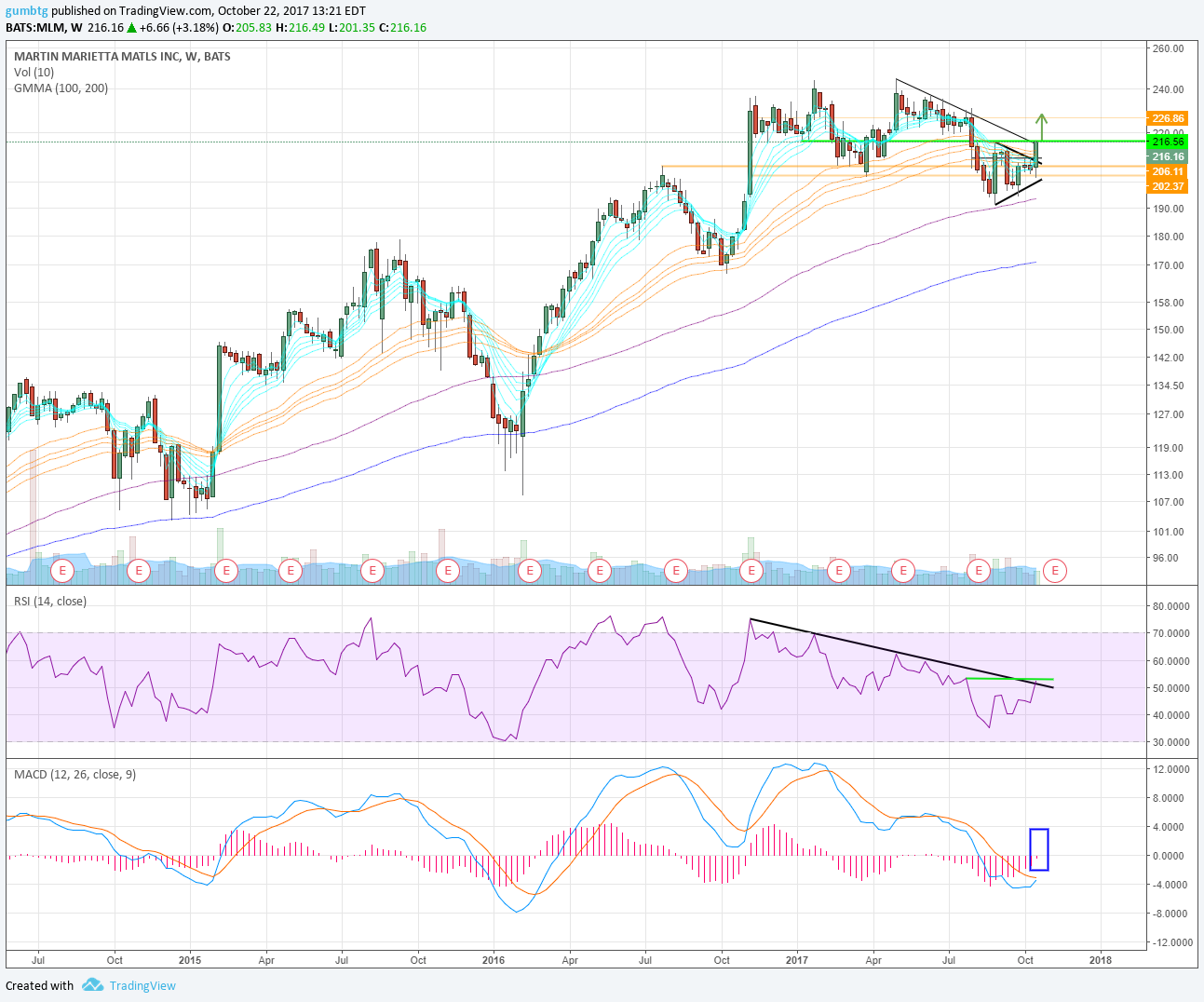The height and width of the screenshot is (1002, 1204).
Task: Select the 70.0000 RSI overbought scale value
Action: [x=1170, y=633]
